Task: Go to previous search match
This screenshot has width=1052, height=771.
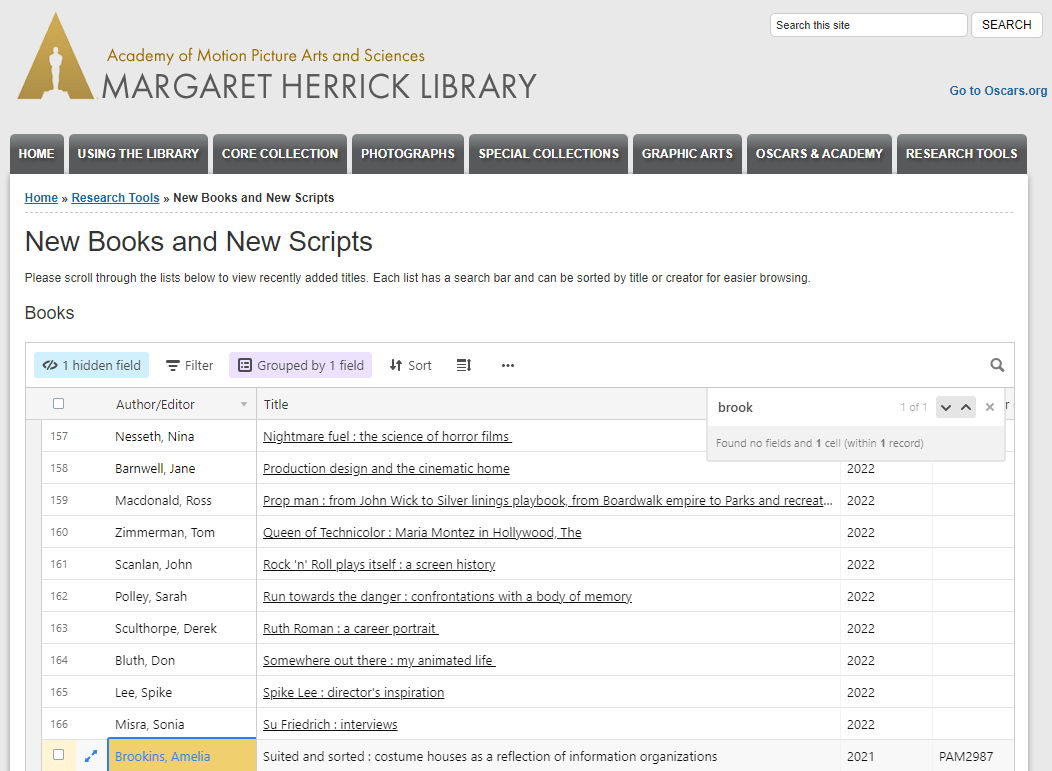Action: coord(966,407)
